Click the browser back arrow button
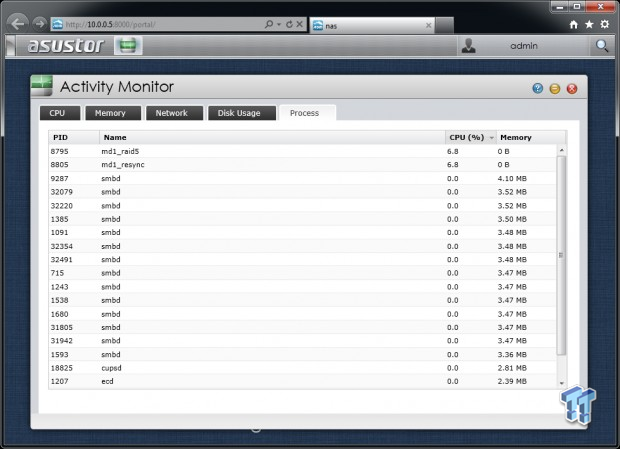The image size is (620, 449). click(17, 24)
